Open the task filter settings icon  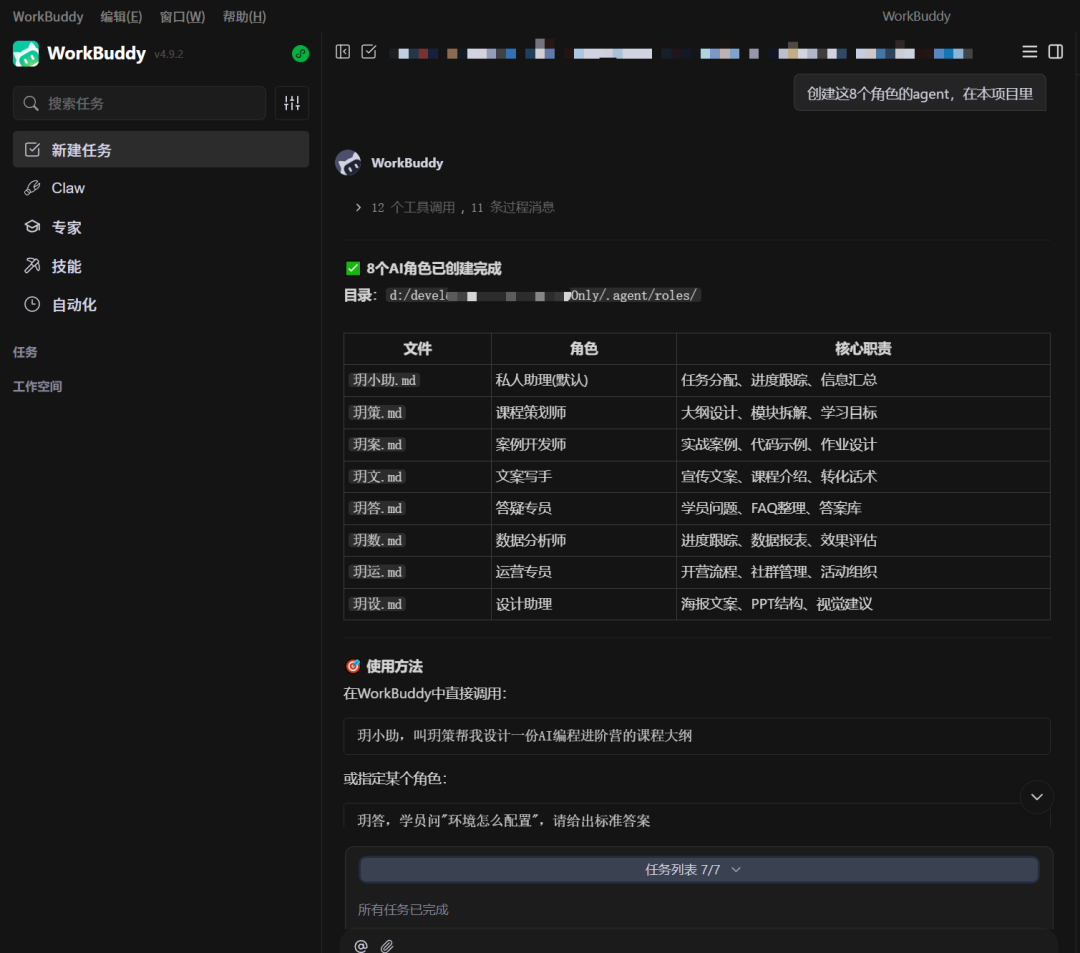coord(292,103)
